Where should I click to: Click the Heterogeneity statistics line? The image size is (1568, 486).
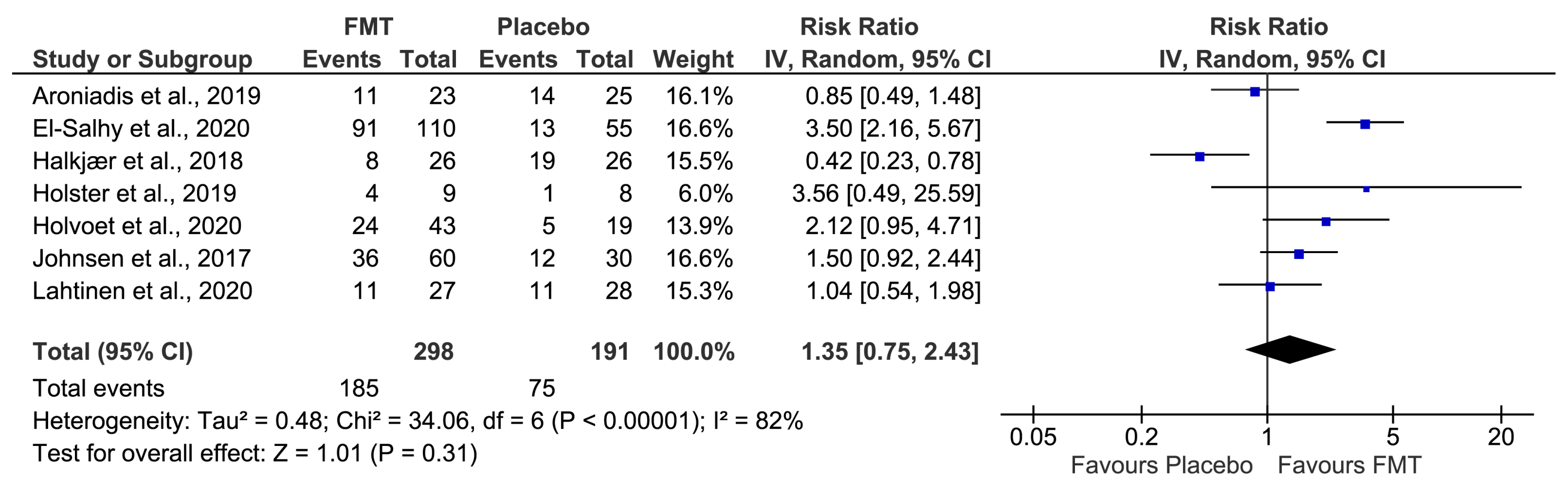(x=417, y=421)
